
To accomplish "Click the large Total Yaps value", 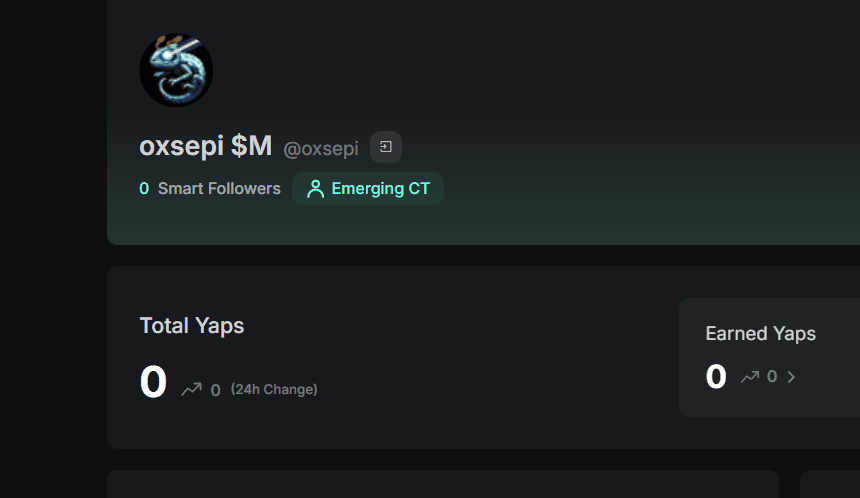I will click(153, 383).
